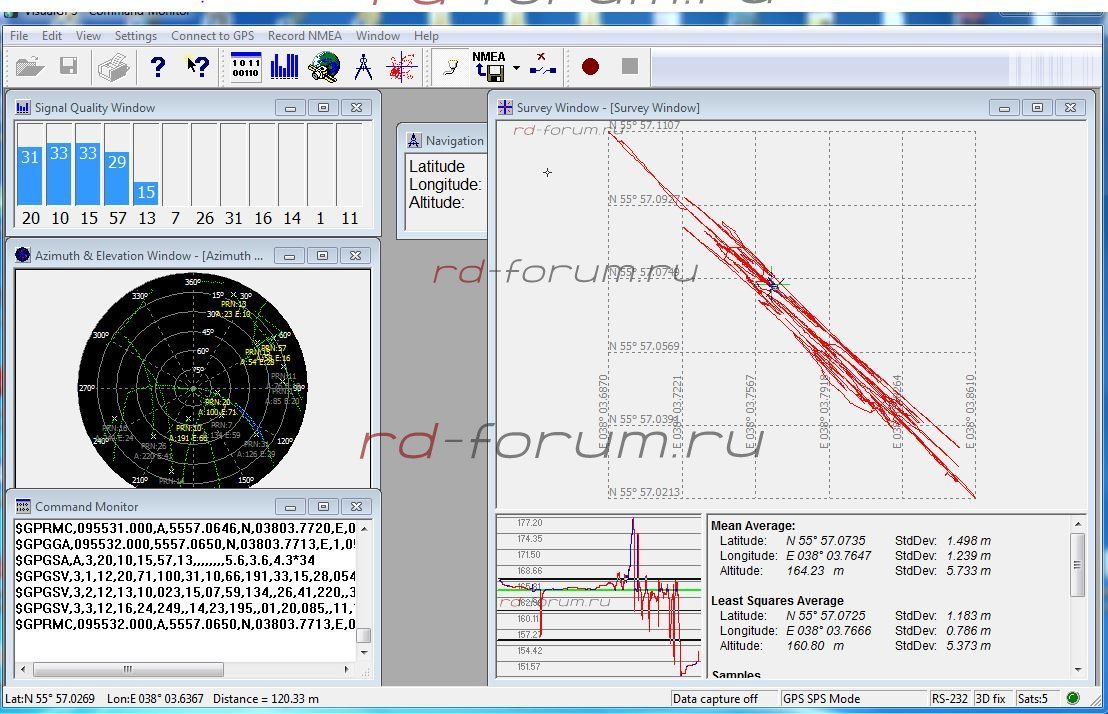The width and height of the screenshot is (1108, 714).
Task: Click the Survey scatter plot icon
Action: [x=402, y=67]
